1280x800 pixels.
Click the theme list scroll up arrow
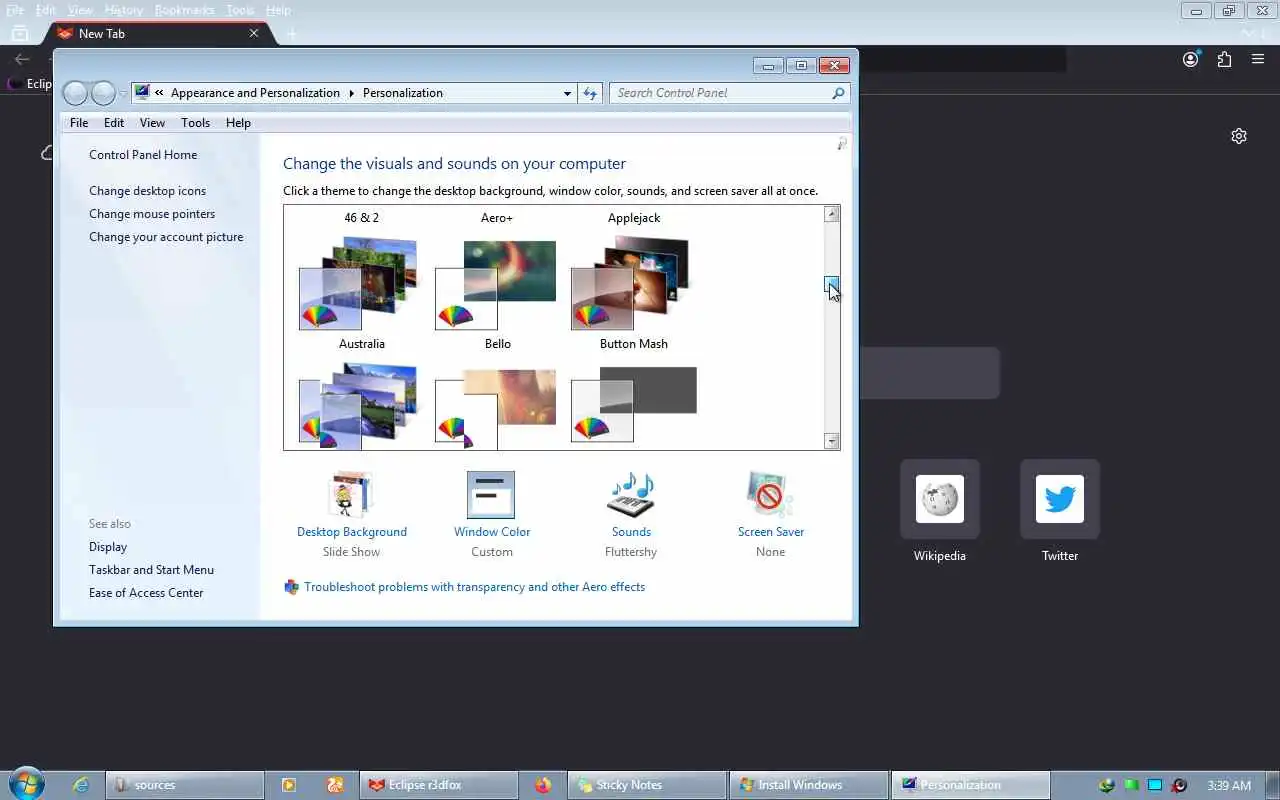pos(832,214)
